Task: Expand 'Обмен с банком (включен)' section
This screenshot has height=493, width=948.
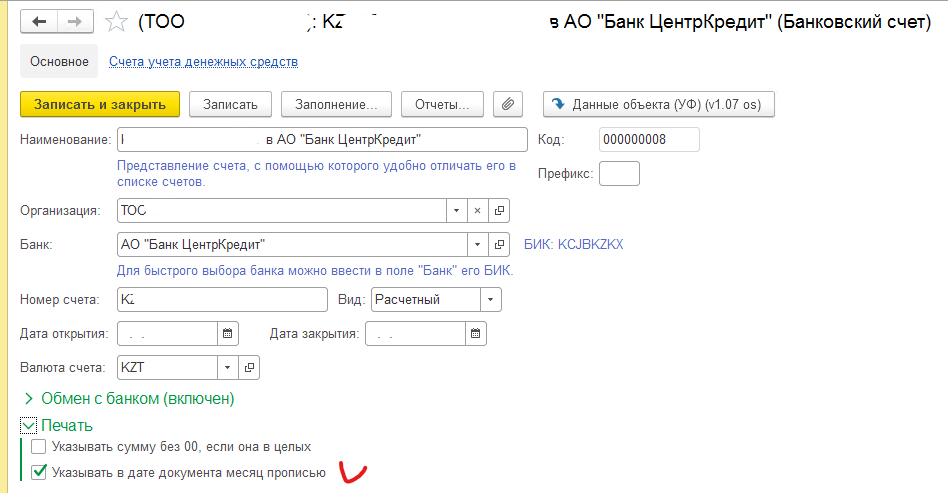Action: point(28,399)
